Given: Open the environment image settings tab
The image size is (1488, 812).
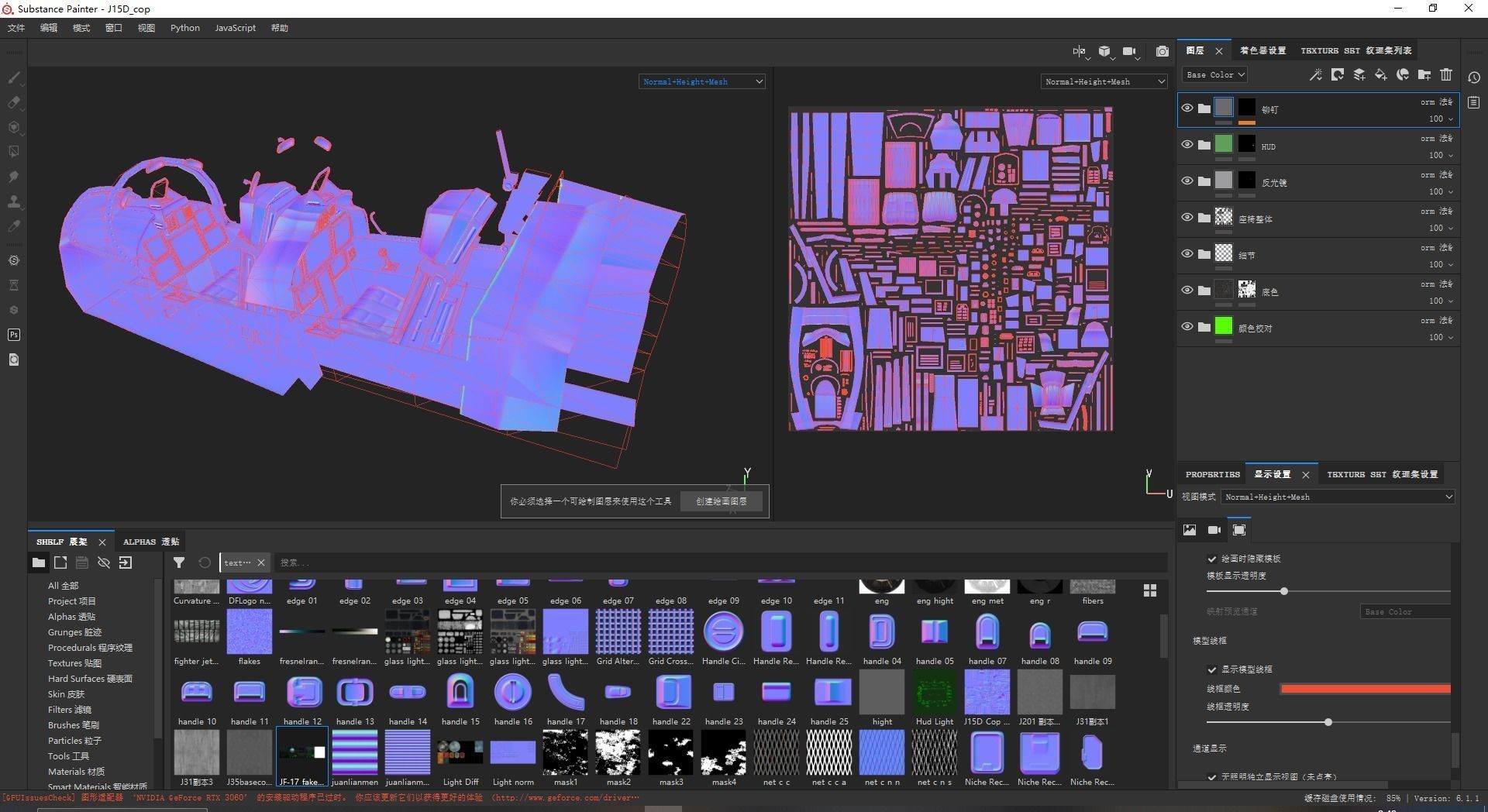Looking at the screenshot, I should coord(1190,530).
